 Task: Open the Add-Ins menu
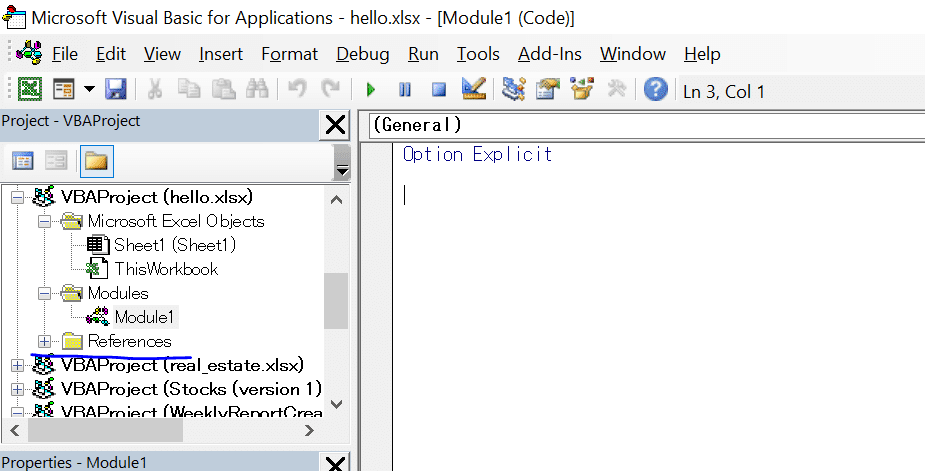(550, 54)
